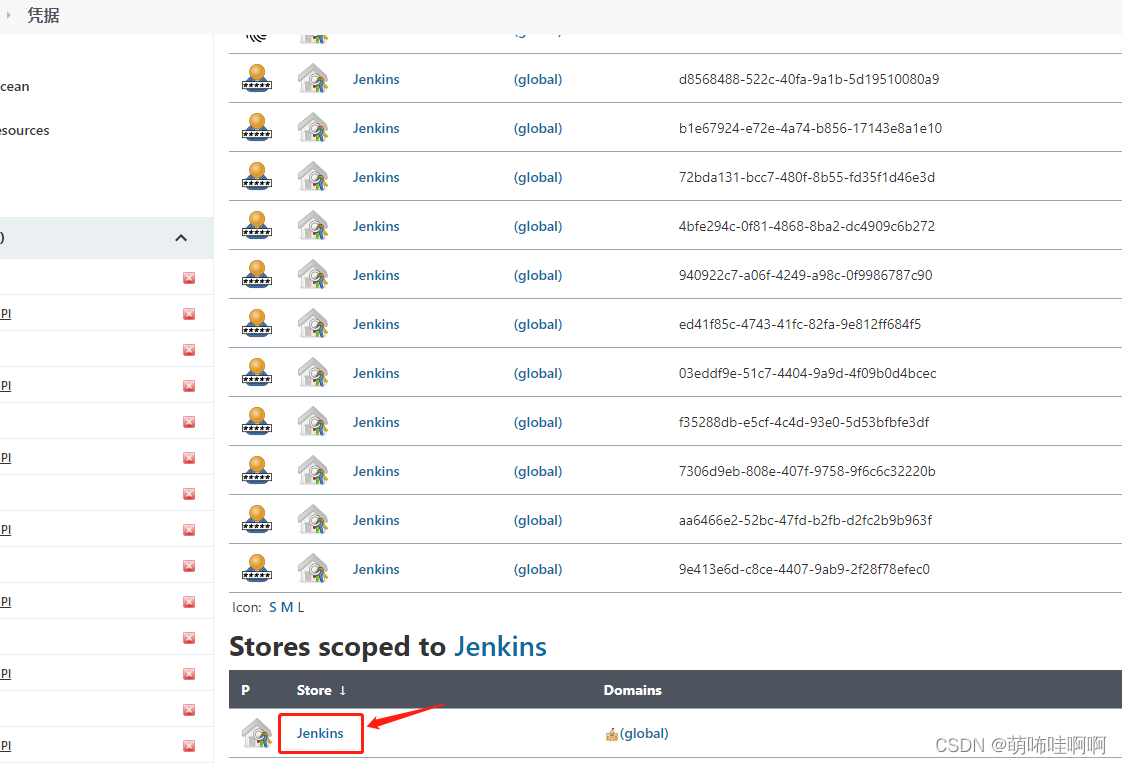This screenshot has width=1122, height=764.
Task: Click the credential icon for 72bda131-bcc7 row
Action: click(x=257, y=176)
